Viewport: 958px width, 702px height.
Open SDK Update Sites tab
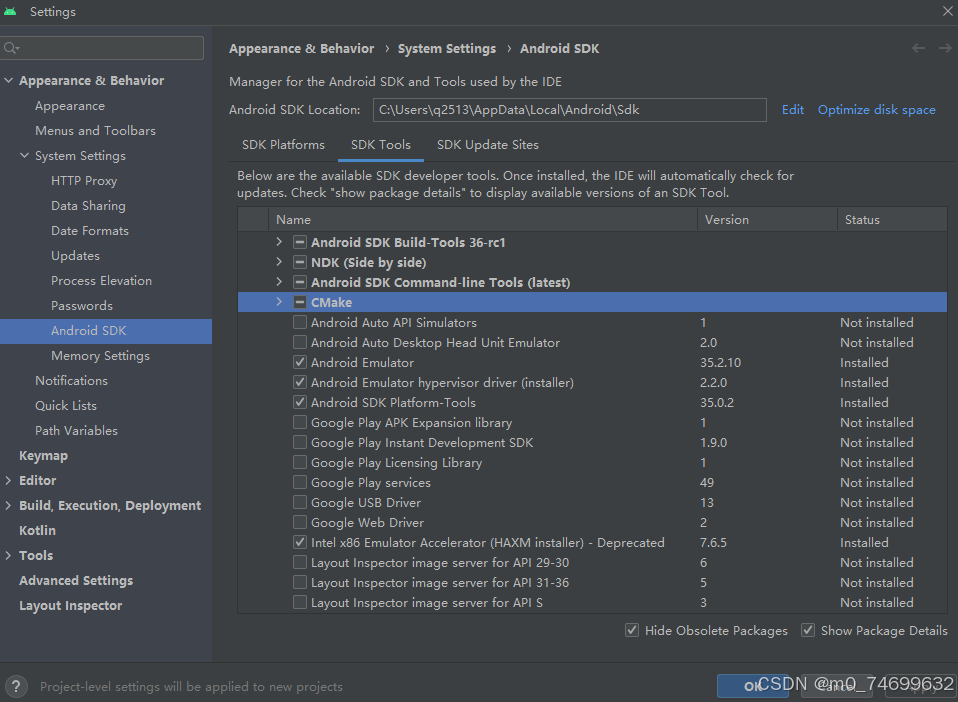point(488,145)
